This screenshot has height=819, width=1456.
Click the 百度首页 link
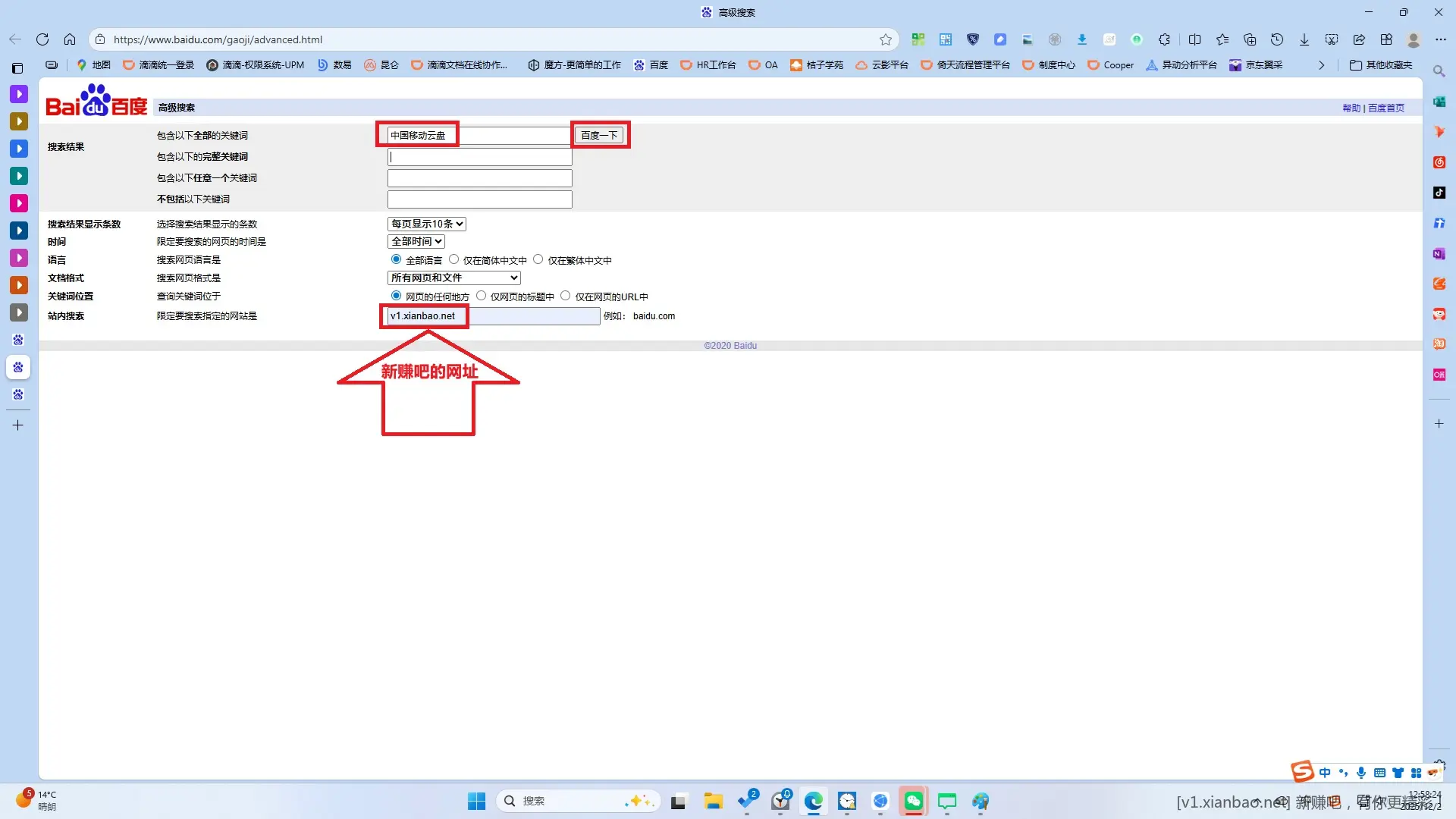point(1385,108)
